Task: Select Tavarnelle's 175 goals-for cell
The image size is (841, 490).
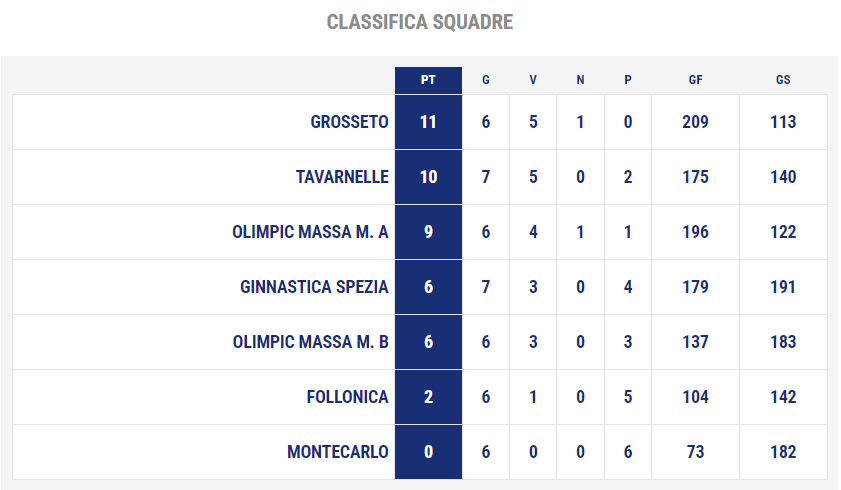Action: tap(695, 177)
